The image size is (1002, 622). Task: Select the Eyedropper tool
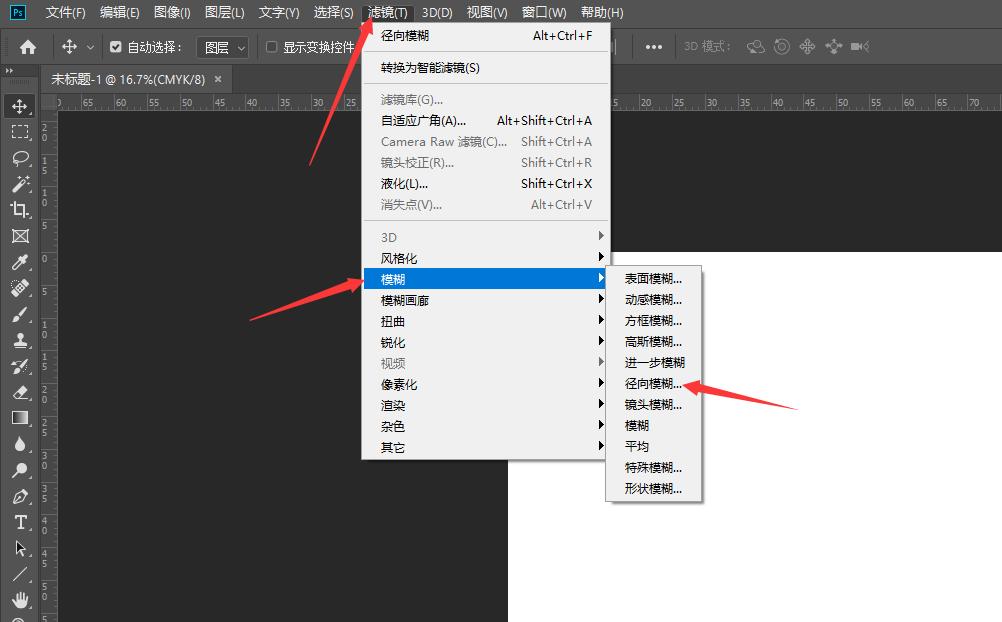pyautogui.click(x=20, y=263)
